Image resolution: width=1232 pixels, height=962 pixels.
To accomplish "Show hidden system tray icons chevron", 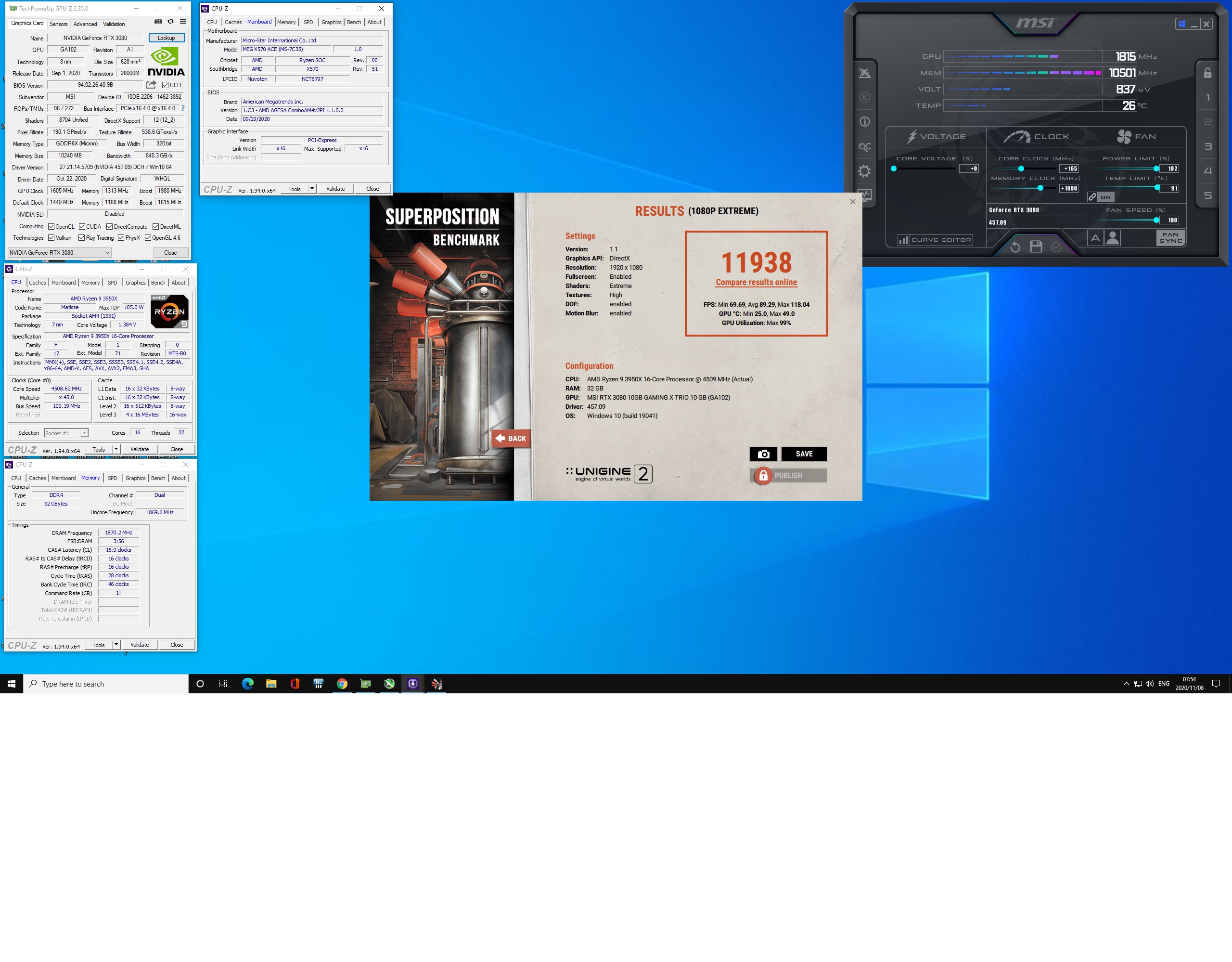I will click(x=1126, y=684).
